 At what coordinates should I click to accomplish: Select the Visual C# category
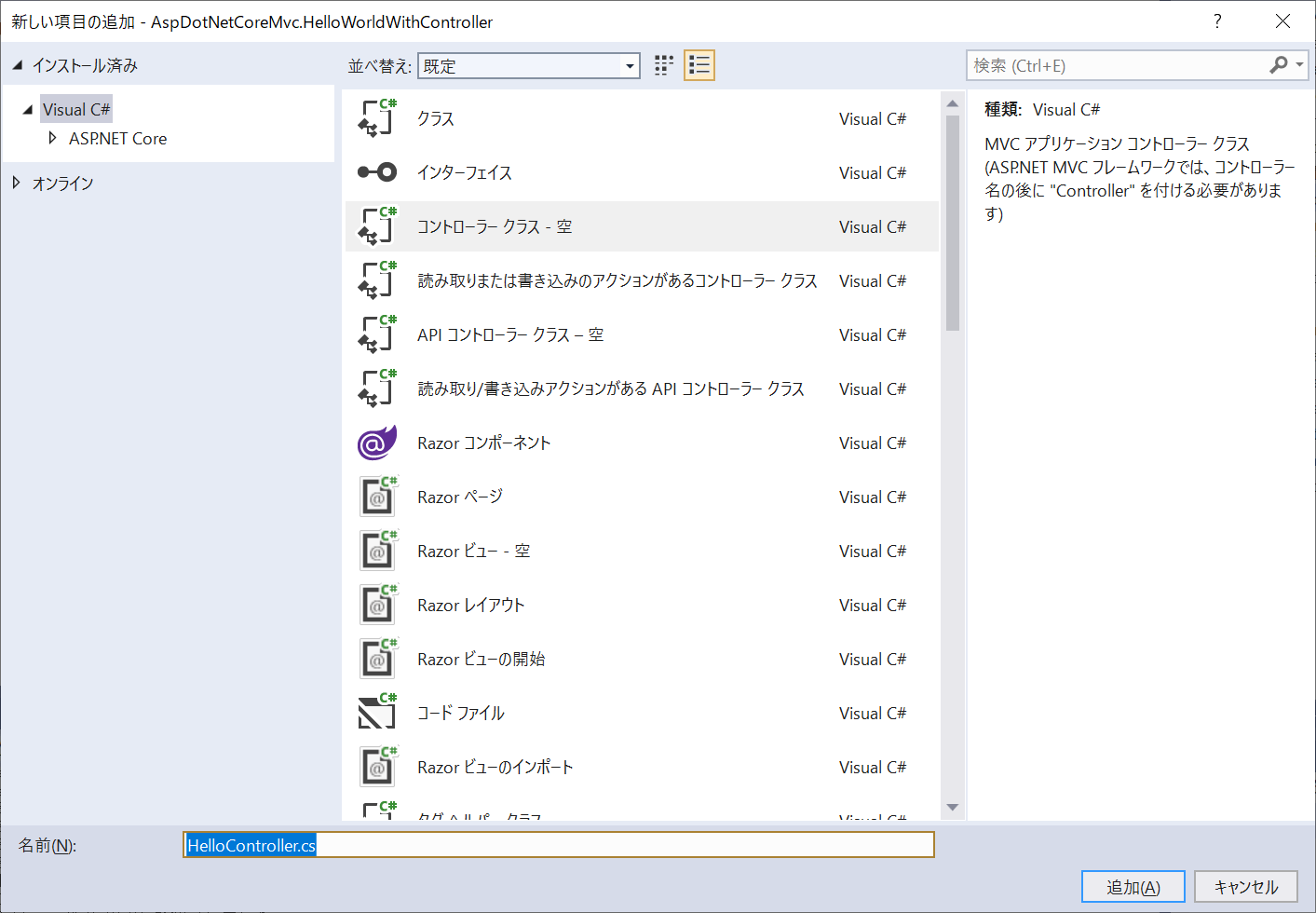point(76,109)
